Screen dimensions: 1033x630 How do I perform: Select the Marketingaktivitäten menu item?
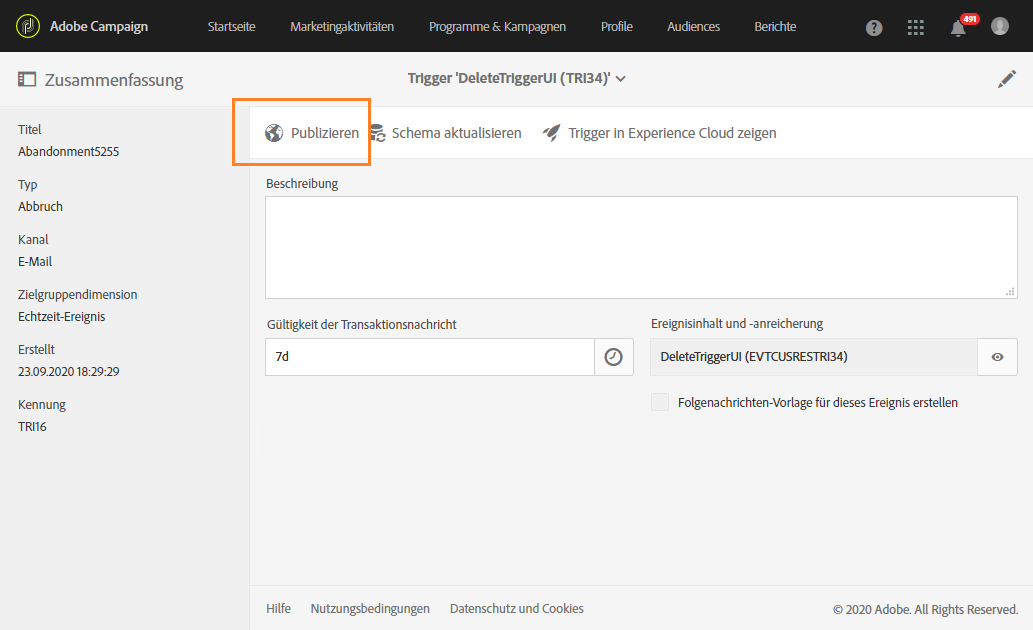click(342, 27)
